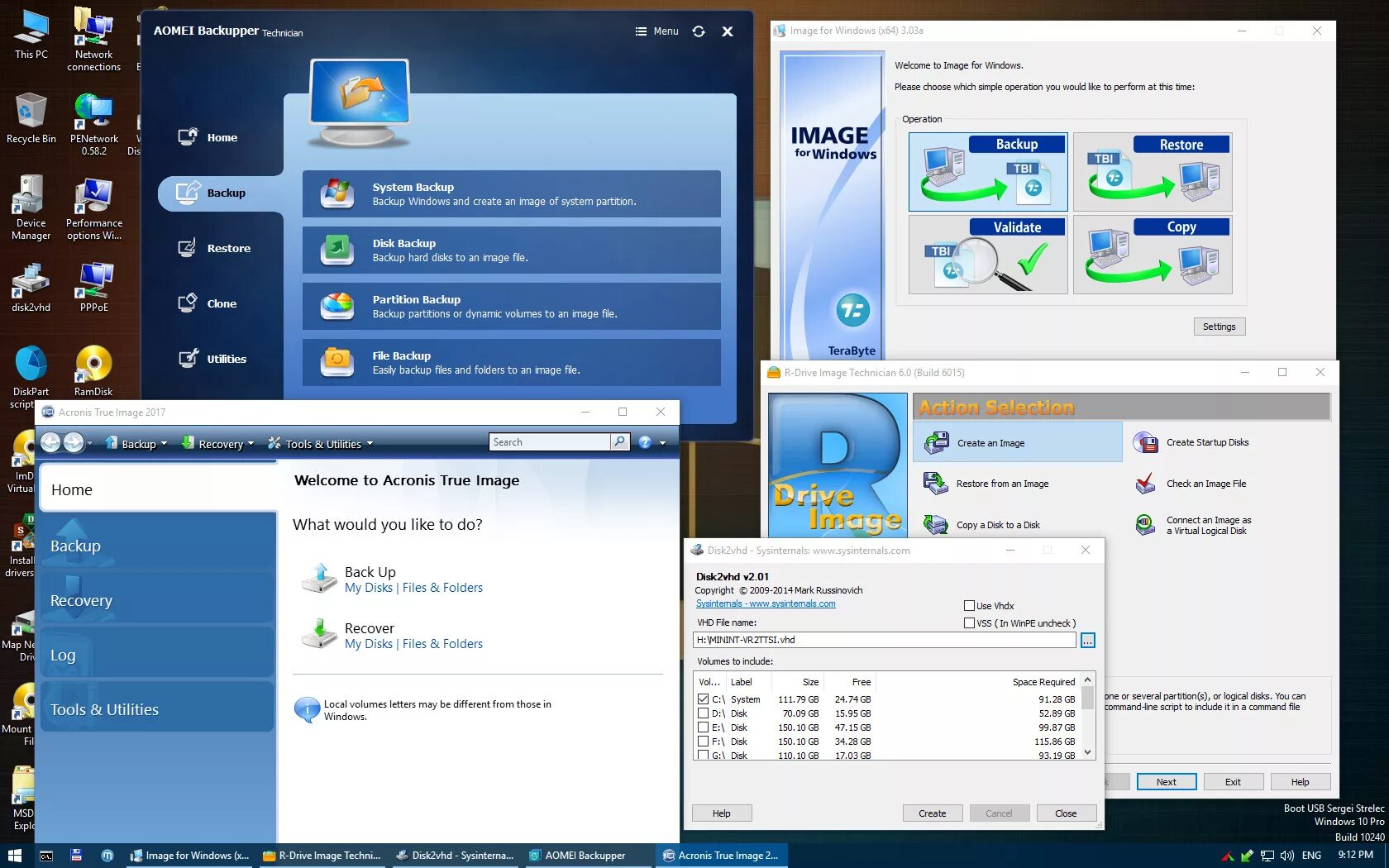Click Settings button in Image for Windows
The height and width of the screenshot is (868, 1389).
(1219, 327)
